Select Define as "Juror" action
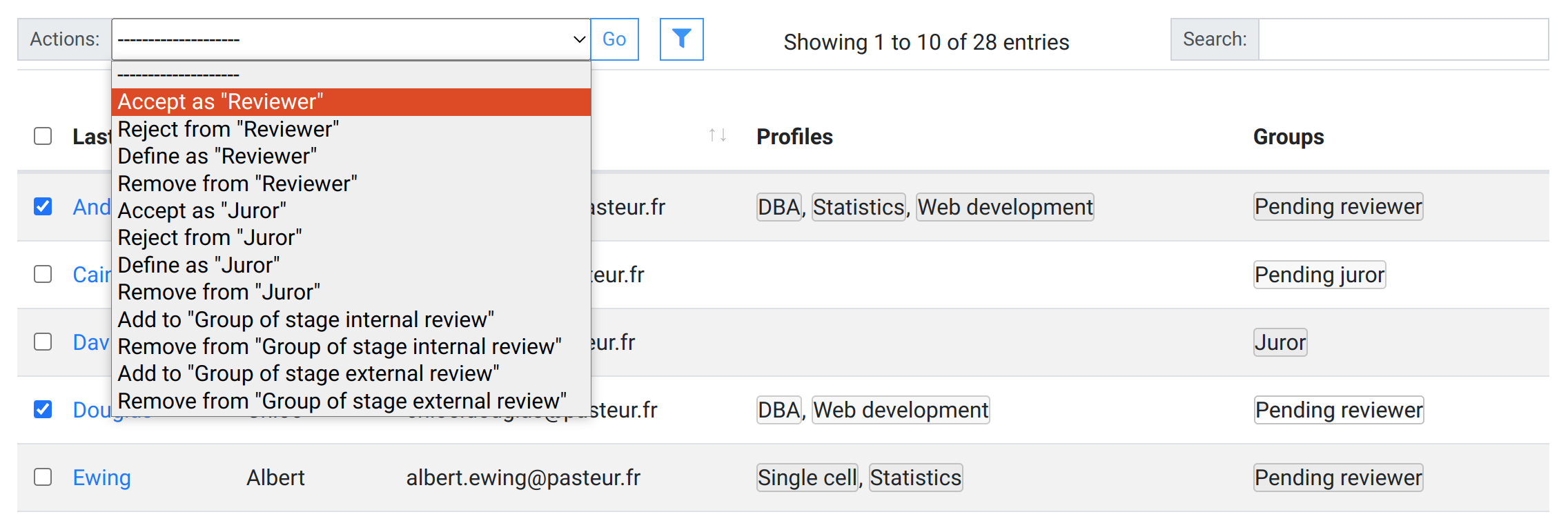1568x530 pixels. (x=199, y=265)
